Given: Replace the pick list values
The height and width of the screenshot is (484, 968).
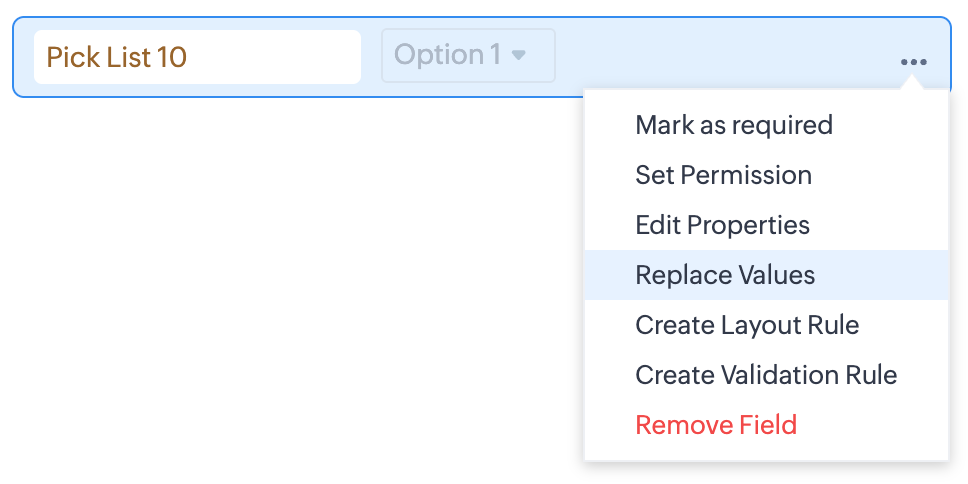Looking at the screenshot, I should click(x=725, y=275).
